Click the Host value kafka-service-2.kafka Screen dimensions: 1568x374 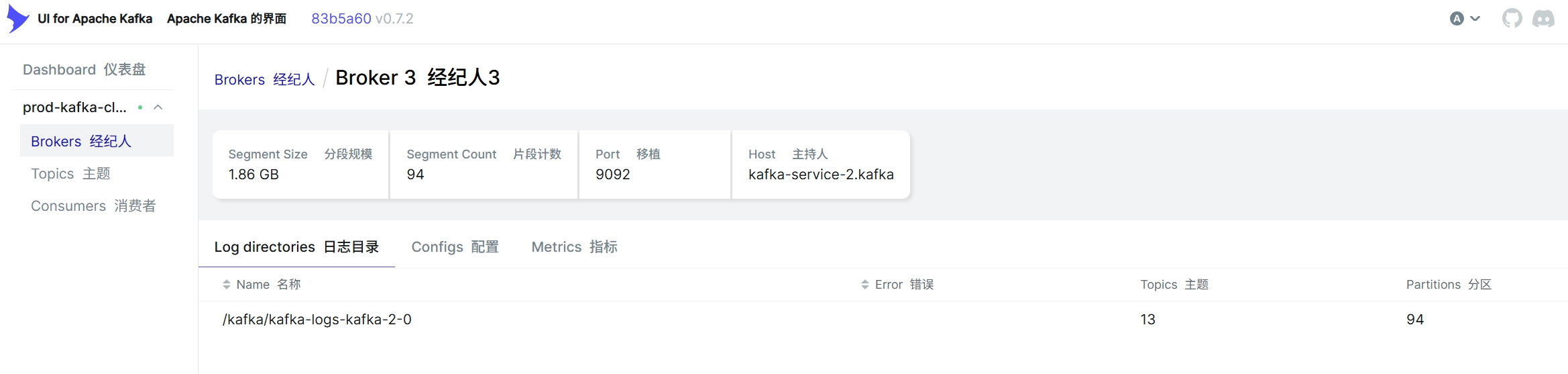point(821,175)
